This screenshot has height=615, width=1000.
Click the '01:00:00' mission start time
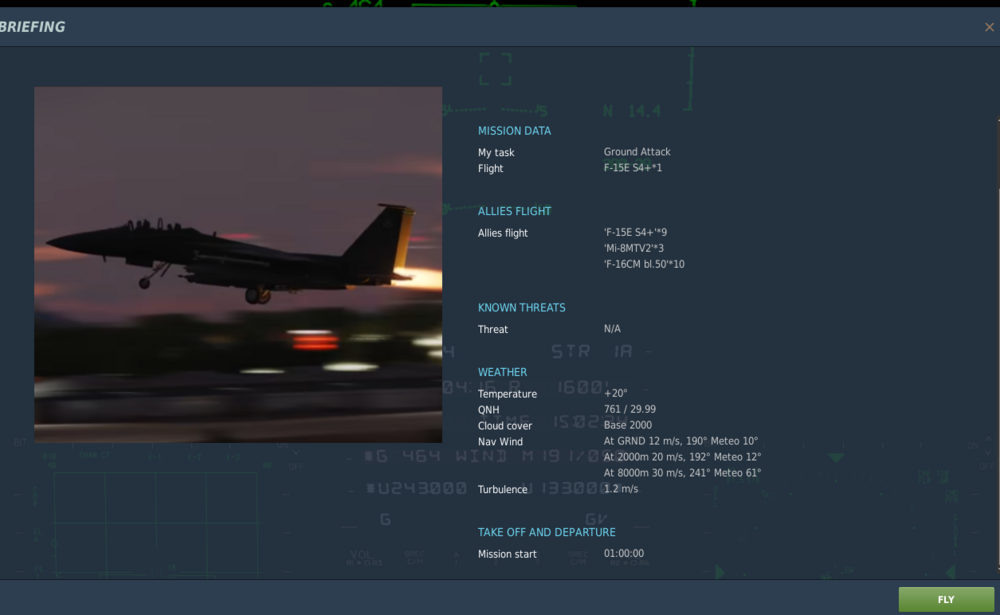click(x=623, y=553)
